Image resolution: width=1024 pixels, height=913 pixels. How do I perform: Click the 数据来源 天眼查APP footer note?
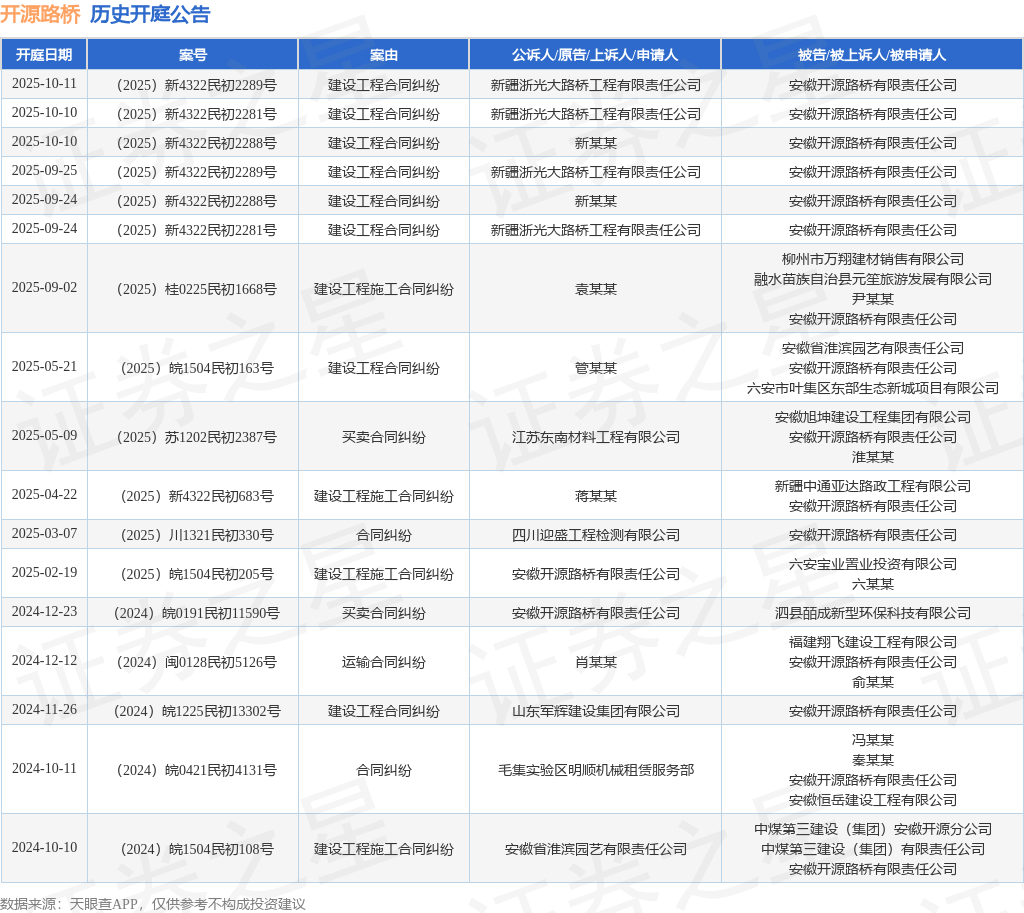coord(153,904)
